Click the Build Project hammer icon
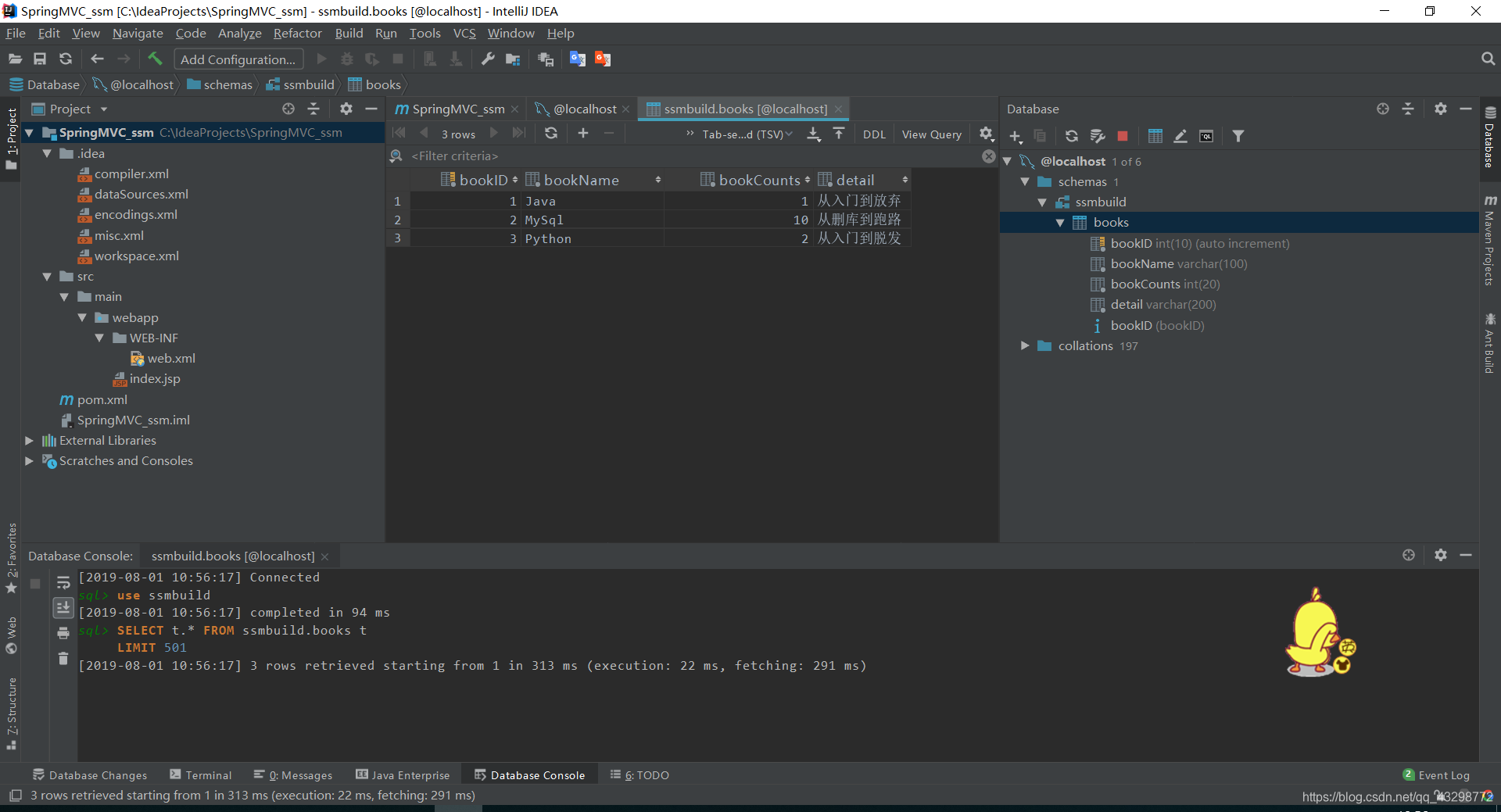This screenshot has height=812, width=1501. 155,59
